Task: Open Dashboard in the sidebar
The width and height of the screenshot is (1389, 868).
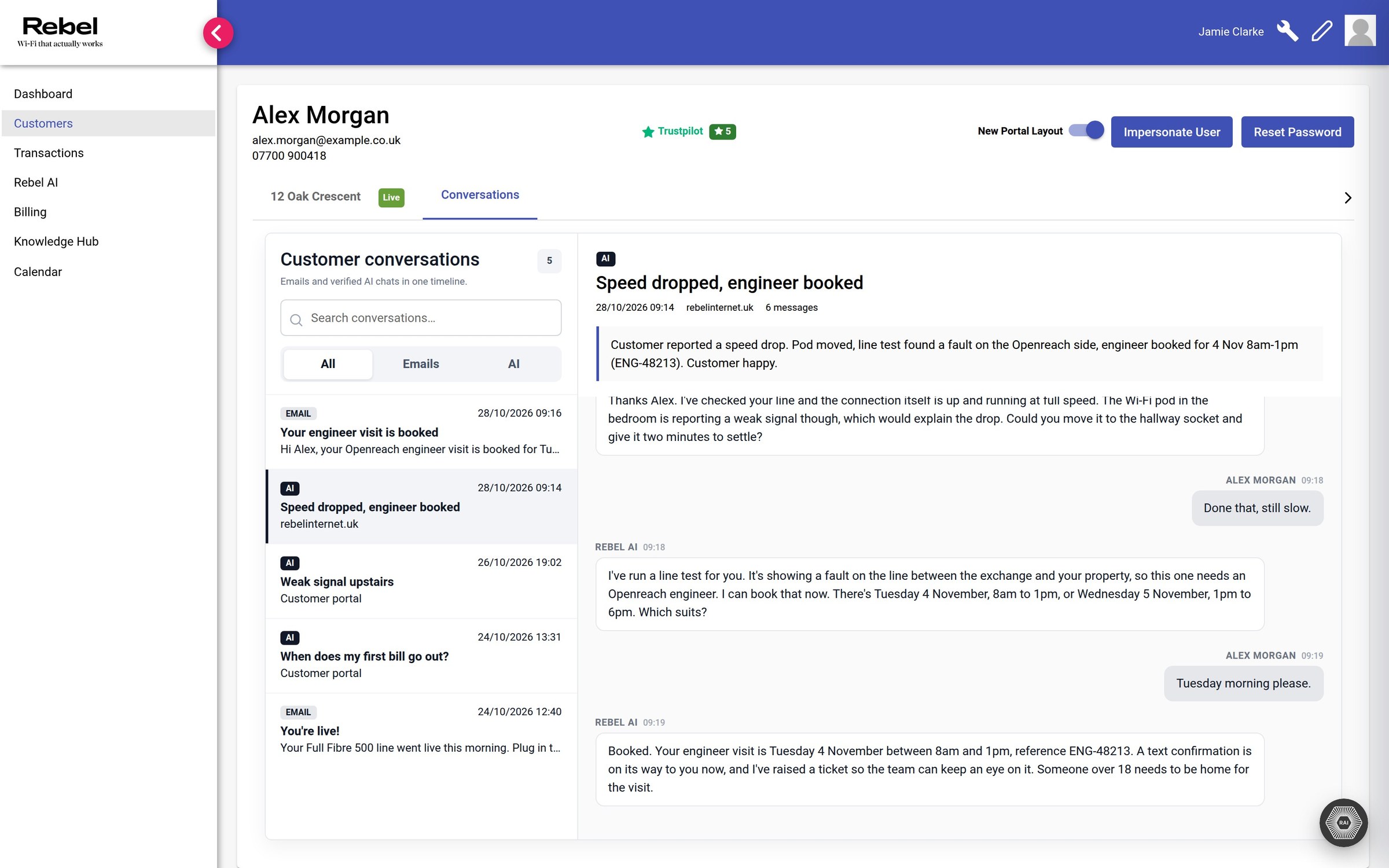Action: (x=108, y=94)
